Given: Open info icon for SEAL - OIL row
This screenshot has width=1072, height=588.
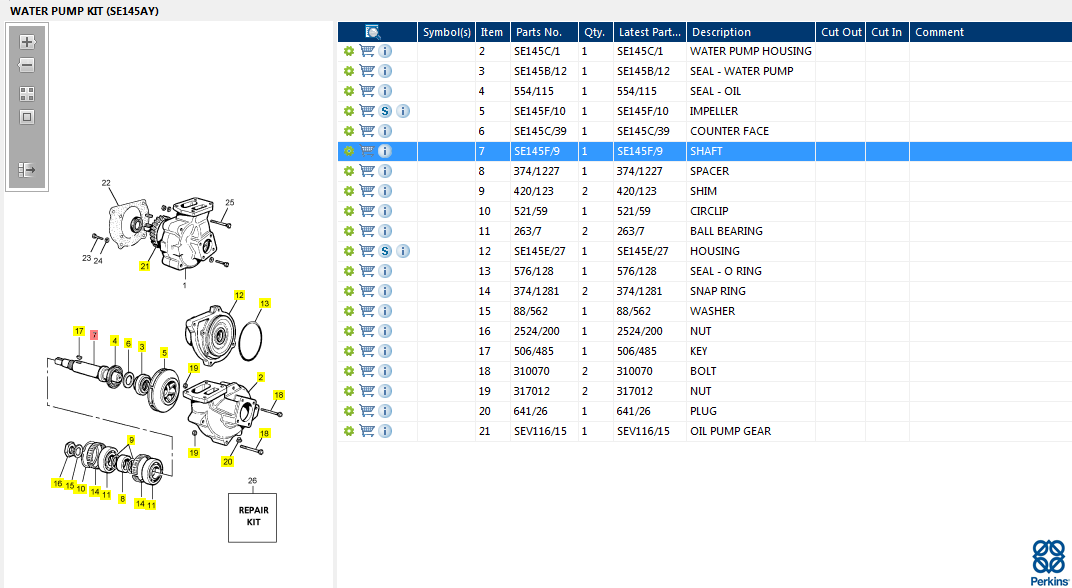Looking at the screenshot, I should point(385,91).
